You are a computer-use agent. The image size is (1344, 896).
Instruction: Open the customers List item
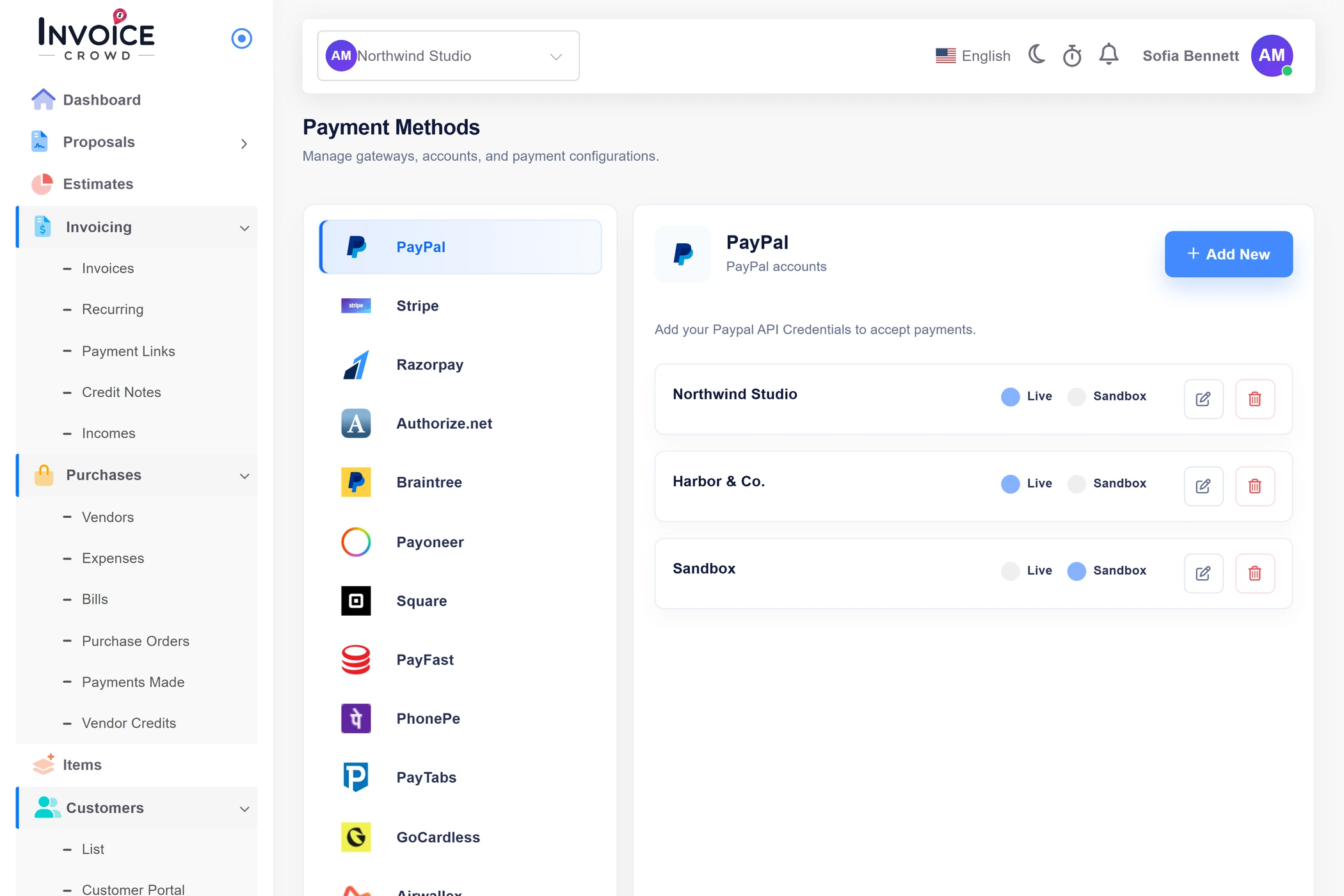pos(93,849)
